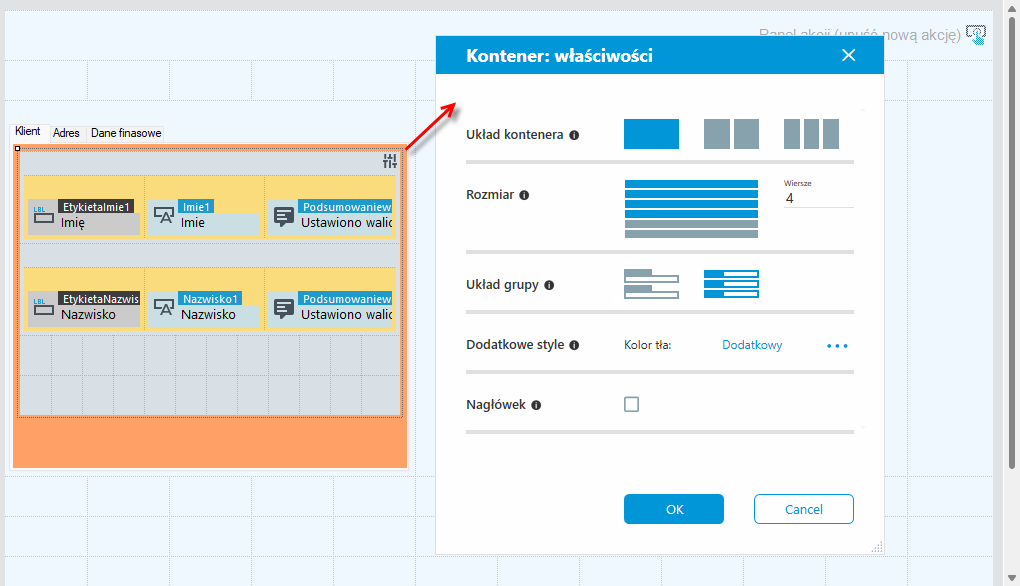Set row size using Rozmiar bars

[691, 209]
